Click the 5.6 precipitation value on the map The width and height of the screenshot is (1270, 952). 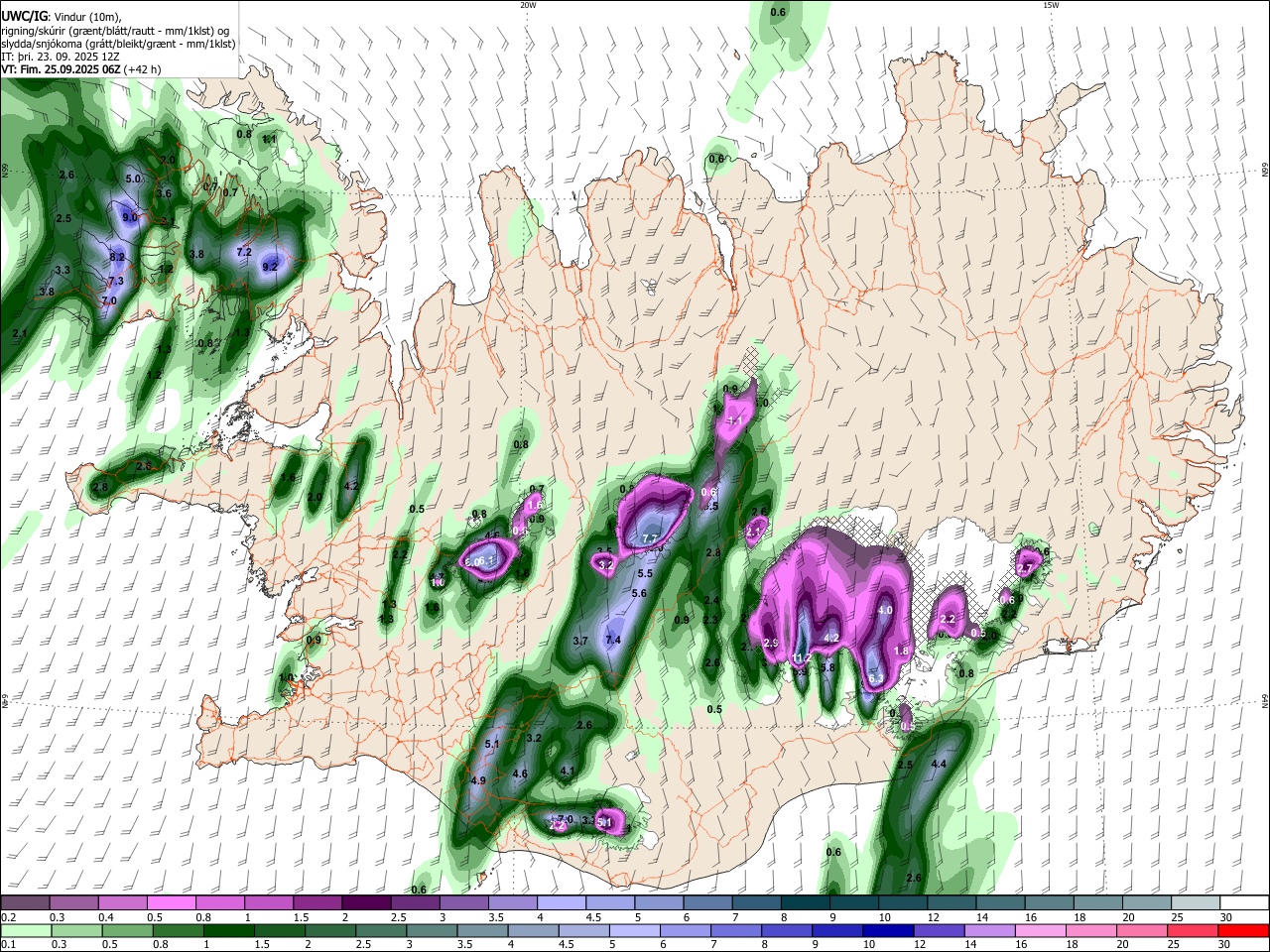[639, 593]
